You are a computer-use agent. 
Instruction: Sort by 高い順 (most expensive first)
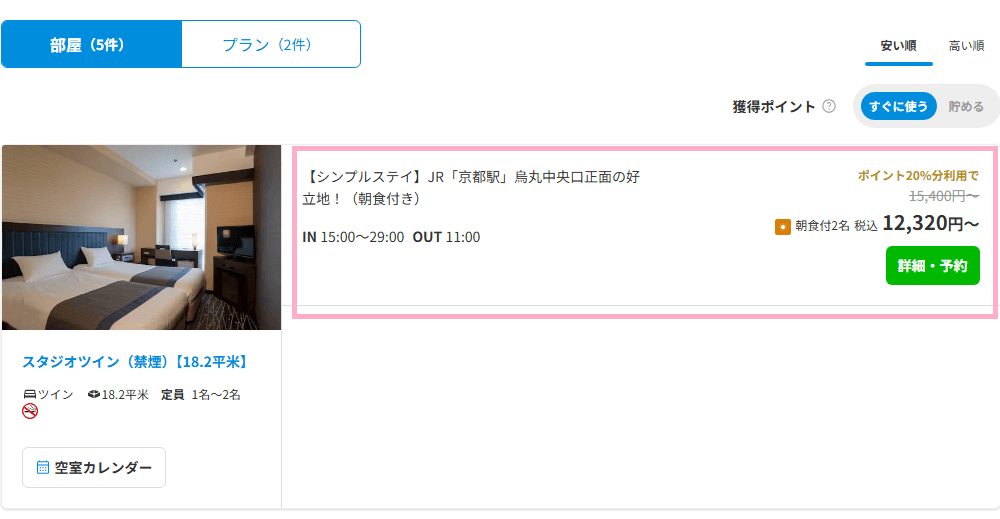point(966,46)
